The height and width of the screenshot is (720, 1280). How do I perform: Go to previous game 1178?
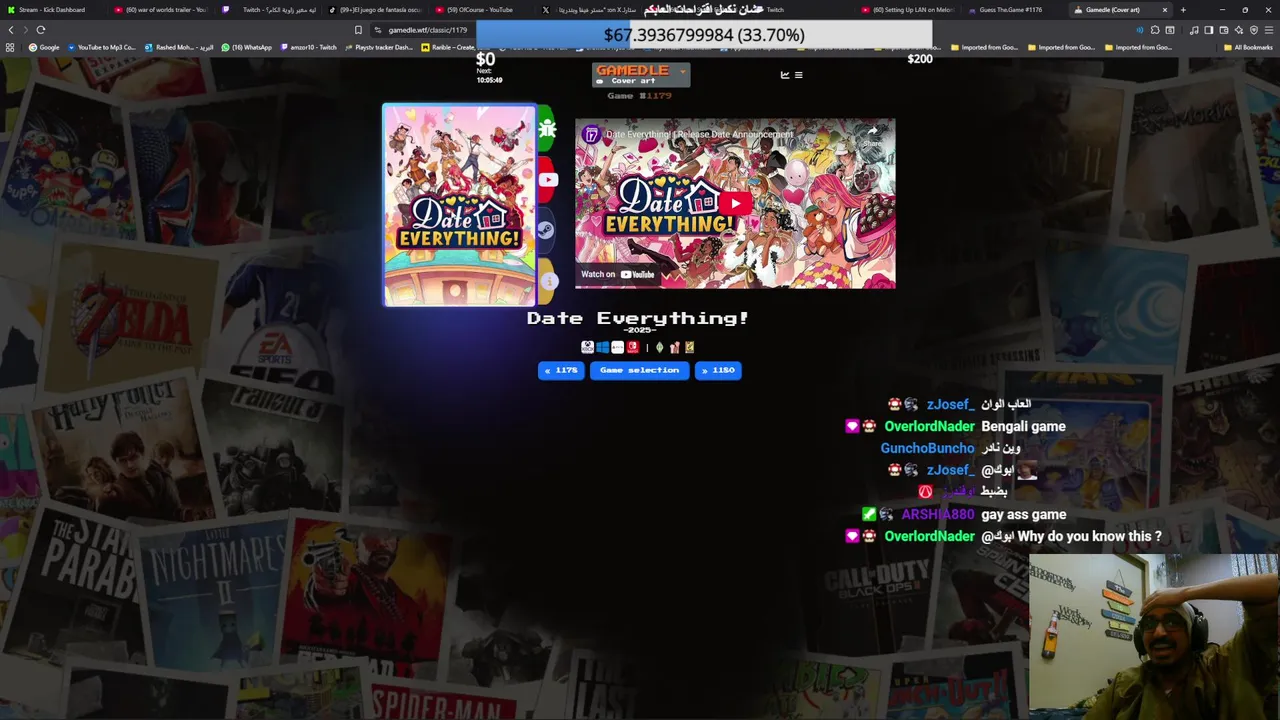(561, 370)
